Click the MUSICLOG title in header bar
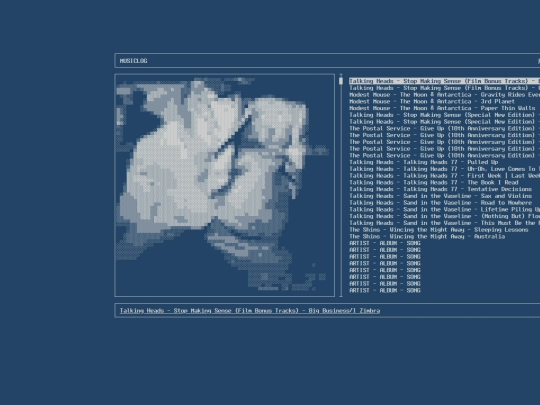Image resolution: width=540 pixels, height=405 pixels. tap(133, 61)
